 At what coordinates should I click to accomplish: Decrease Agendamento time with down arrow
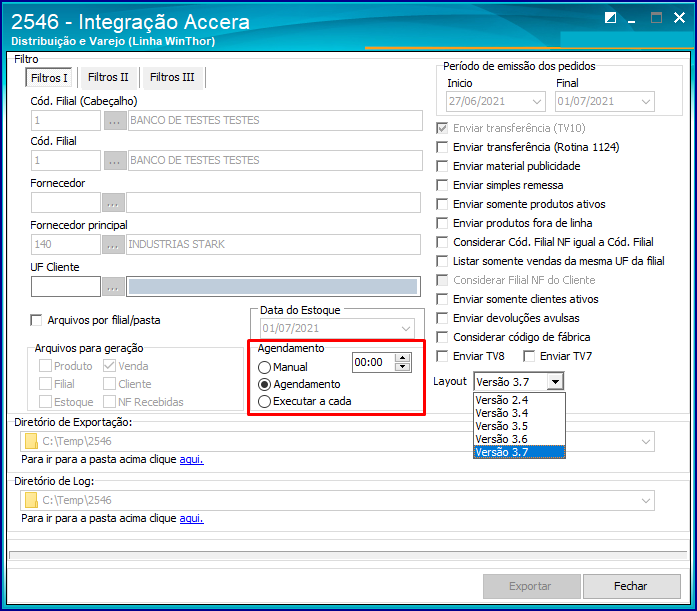pyautogui.click(x=402, y=367)
